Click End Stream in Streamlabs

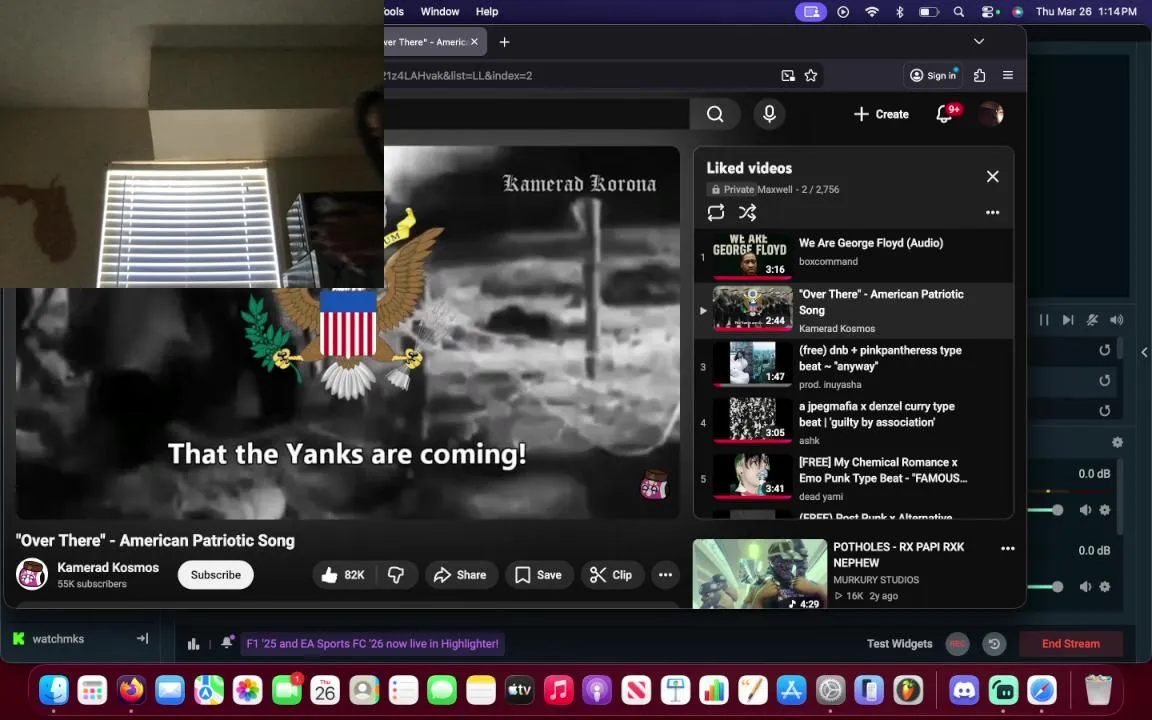coord(1070,644)
